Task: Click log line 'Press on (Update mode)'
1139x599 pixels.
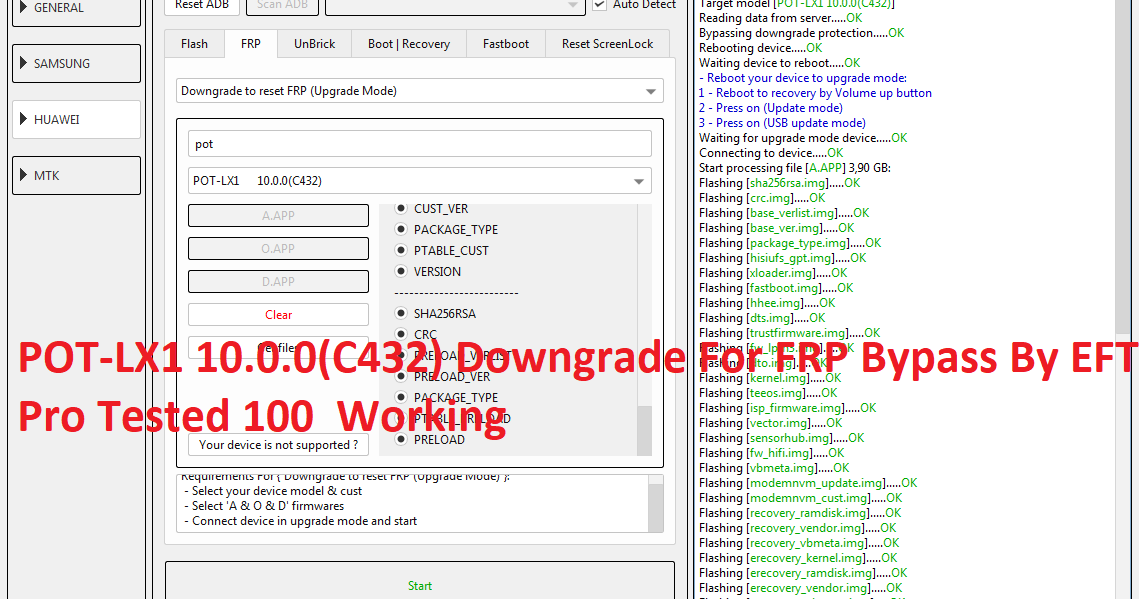Action: tap(771, 108)
